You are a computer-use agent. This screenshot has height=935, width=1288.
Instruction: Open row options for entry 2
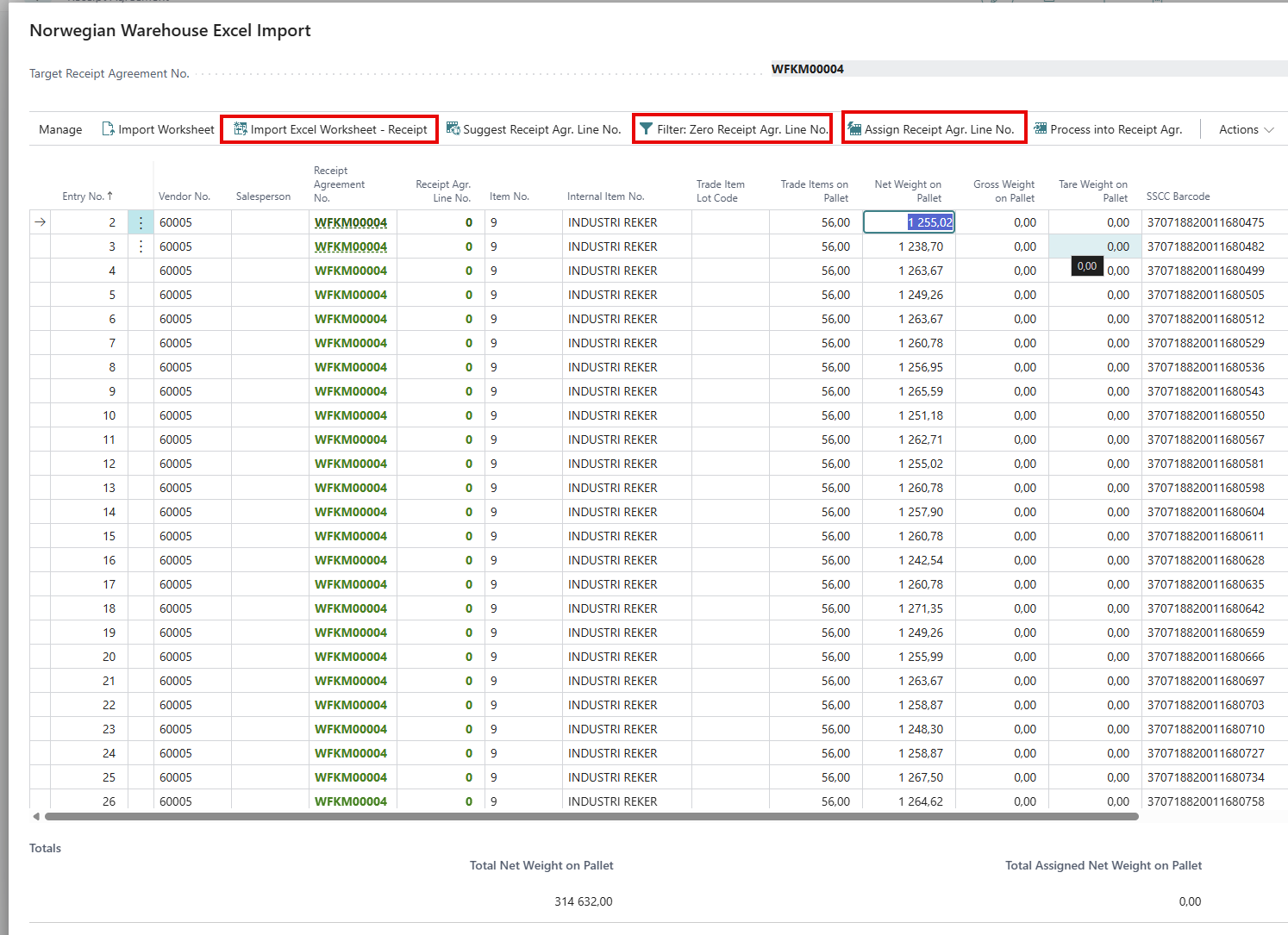pos(141,222)
